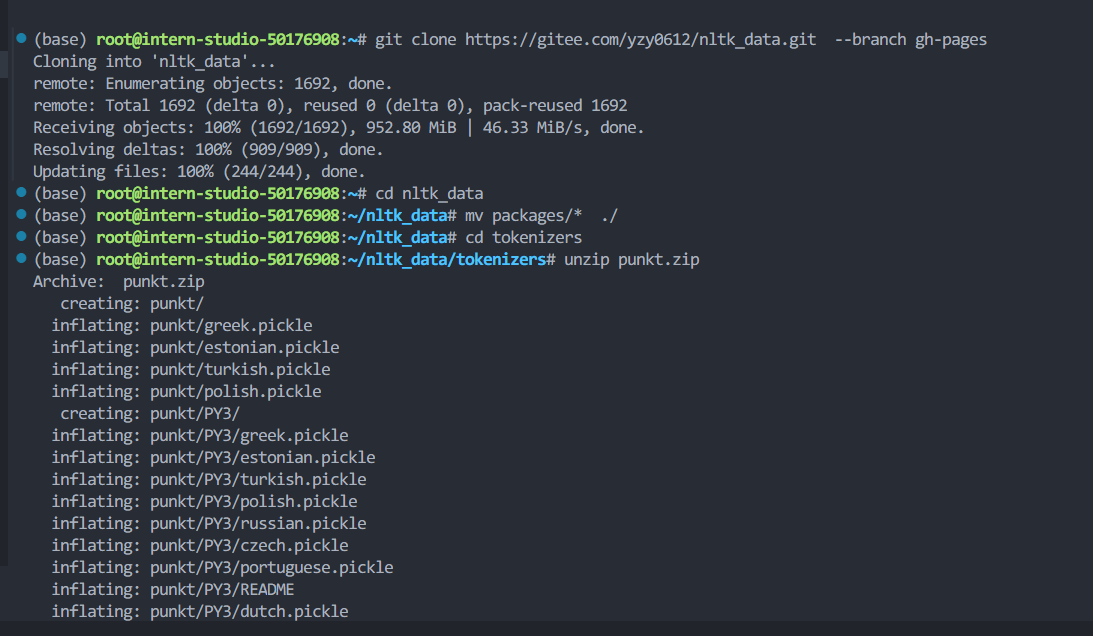Click the 'Receiving objects: 100%' output line
Screen dimensions: 1093x636
pos(339,128)
